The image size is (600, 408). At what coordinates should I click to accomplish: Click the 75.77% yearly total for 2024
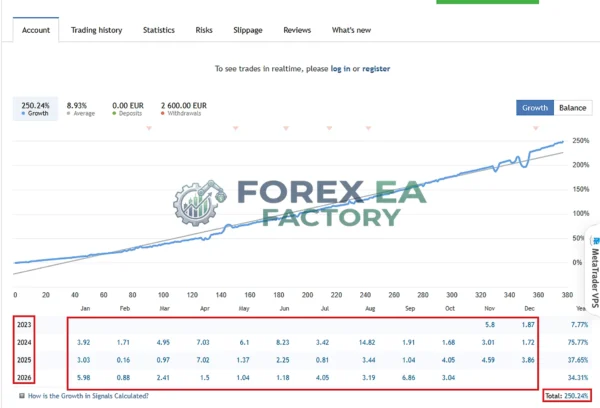click(578, 342)
